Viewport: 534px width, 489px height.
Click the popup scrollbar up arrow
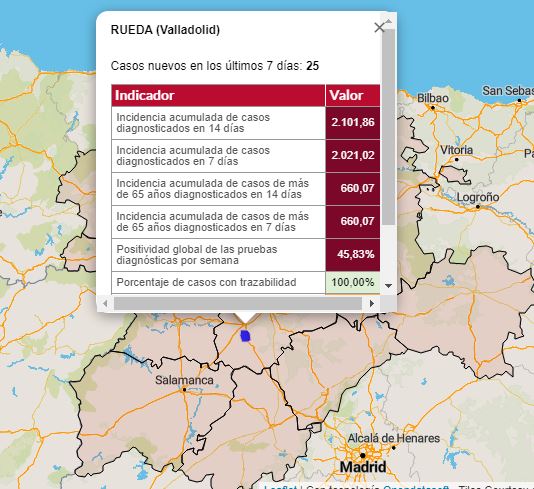click(x=388, y=21)
